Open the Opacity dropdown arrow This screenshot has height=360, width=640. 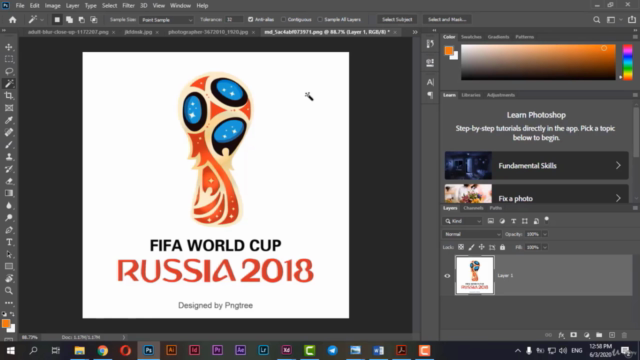545,234
